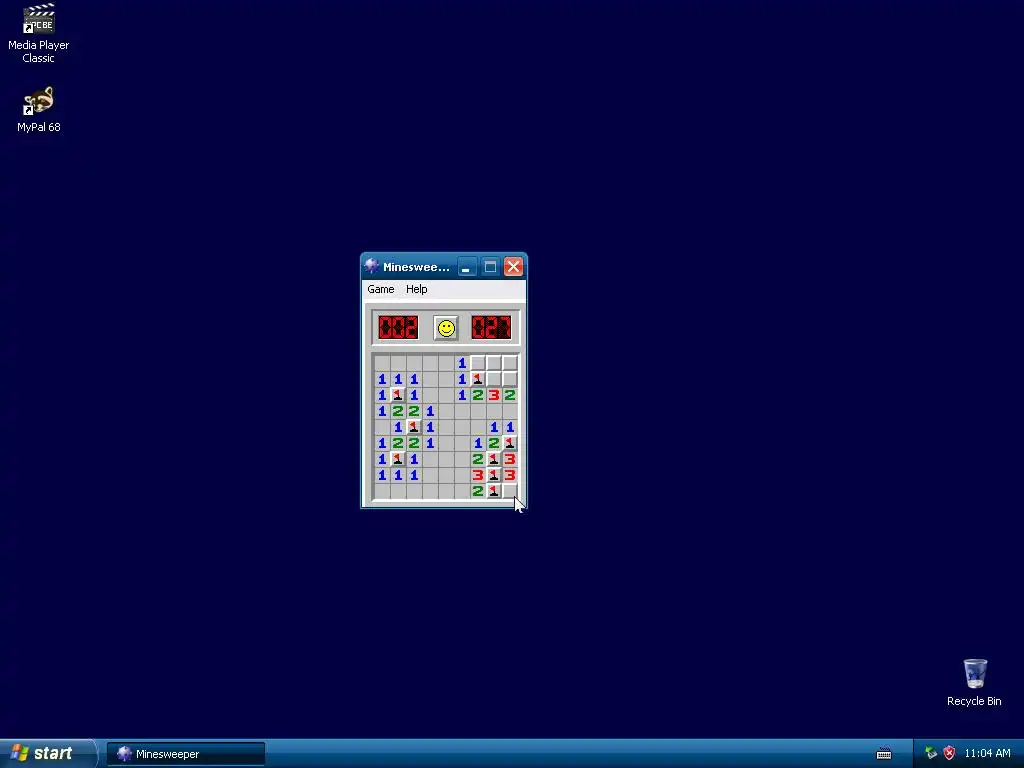Image resolution: width=1024 pixels, height=768 pixels.
Task: Click the blue 1 in row 8, column 1
Action: pyautogui.click(x=382, y=475)
